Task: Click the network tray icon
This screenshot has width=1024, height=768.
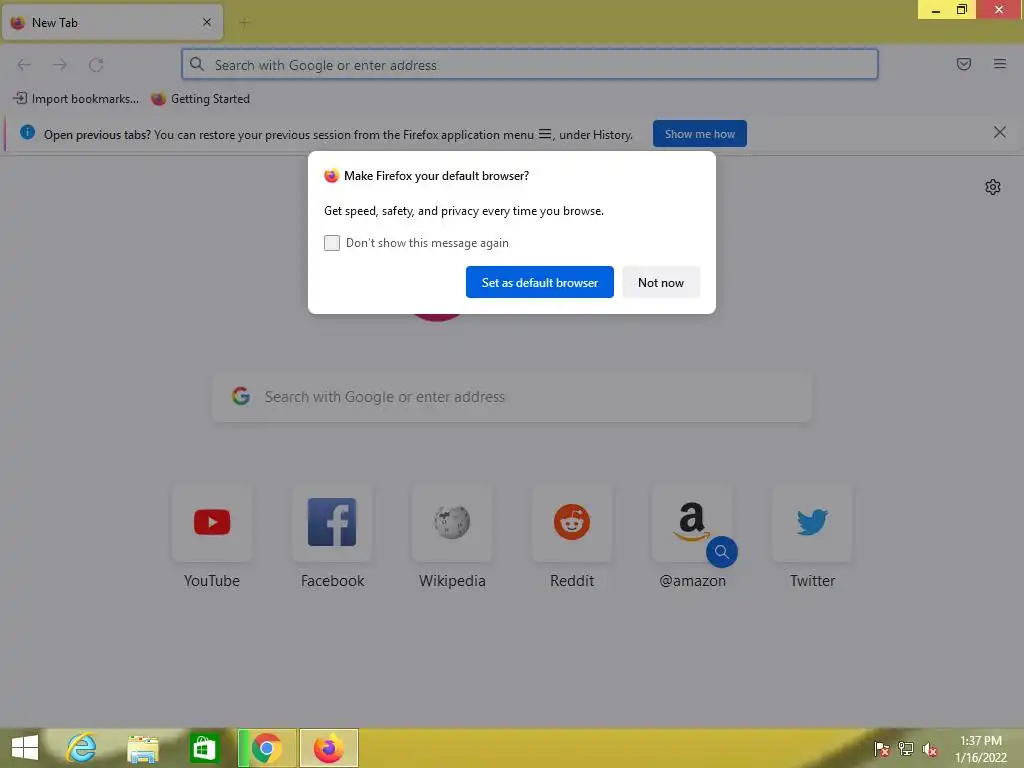Action: (906, 749)
